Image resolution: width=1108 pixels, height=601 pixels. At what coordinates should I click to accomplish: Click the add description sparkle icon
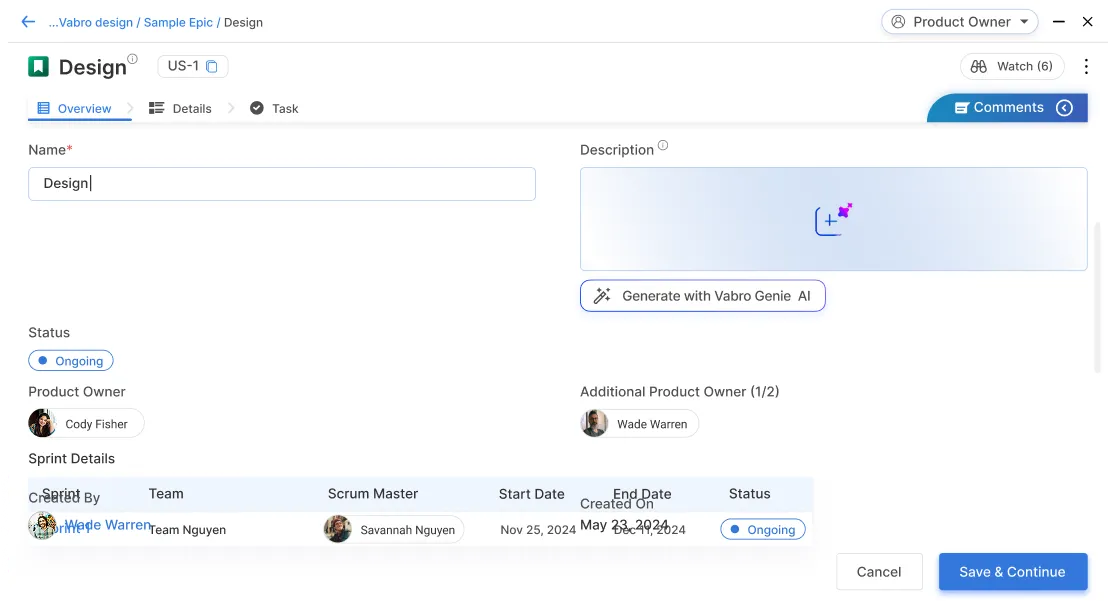(x=833, y=219)
